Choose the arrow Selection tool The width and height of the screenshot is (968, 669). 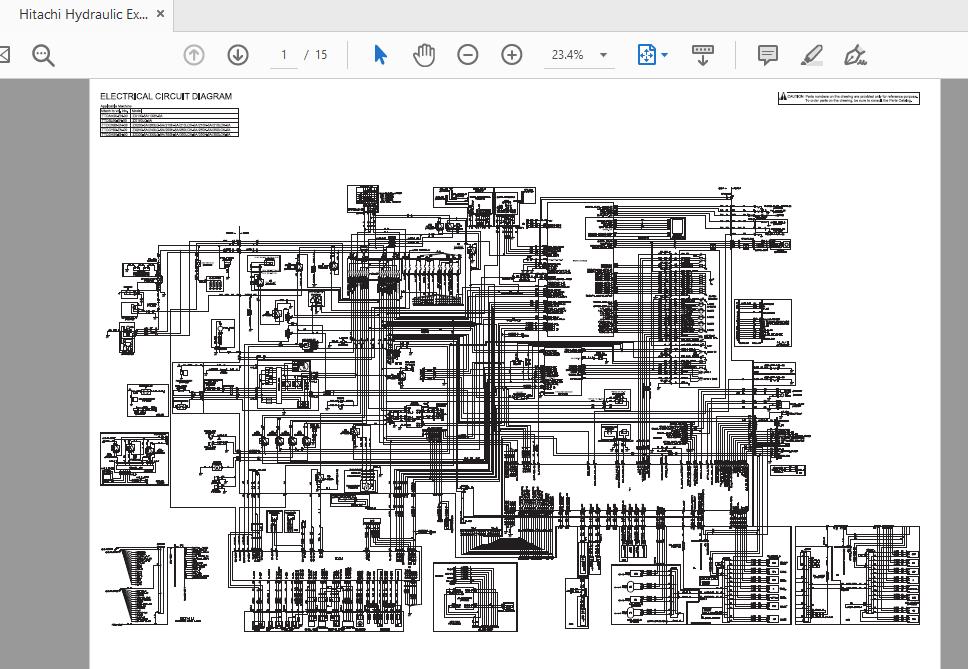380,55
